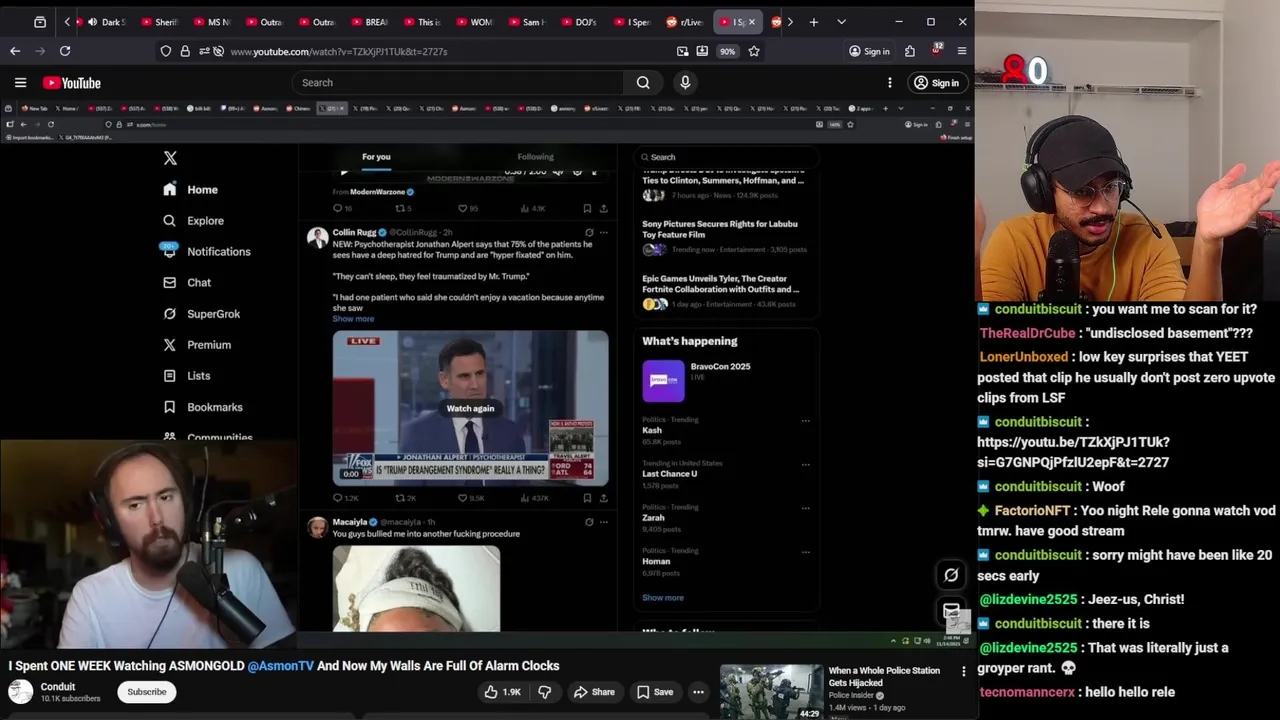The height and width of the screenshot is (720, 1280).
Task: Go back using the browser back arrow
Action: pos(15,51)
